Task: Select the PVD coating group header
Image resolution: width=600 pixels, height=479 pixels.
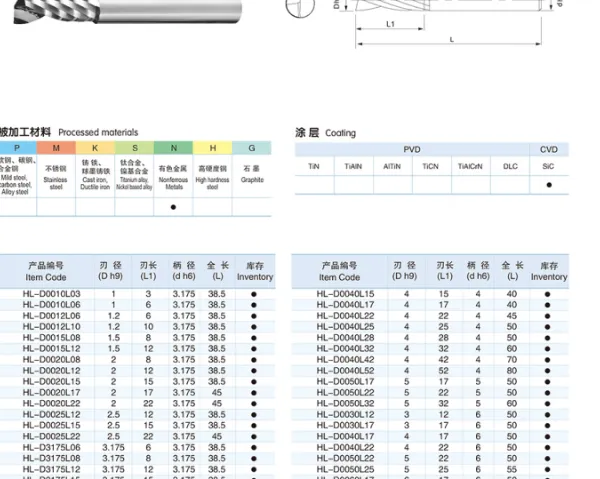Action: (412, 149)
